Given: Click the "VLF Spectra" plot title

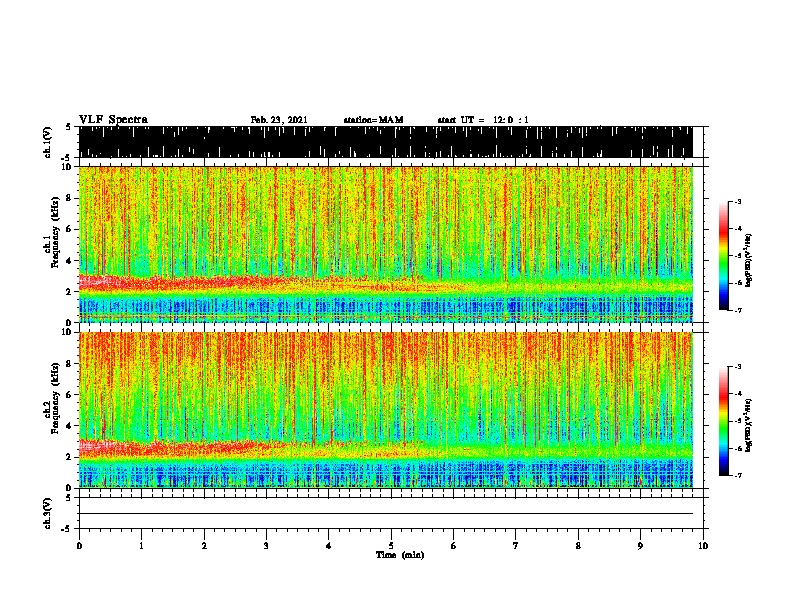Looking at the screenshot, I should pyautogui.click(x=113, y=120).
